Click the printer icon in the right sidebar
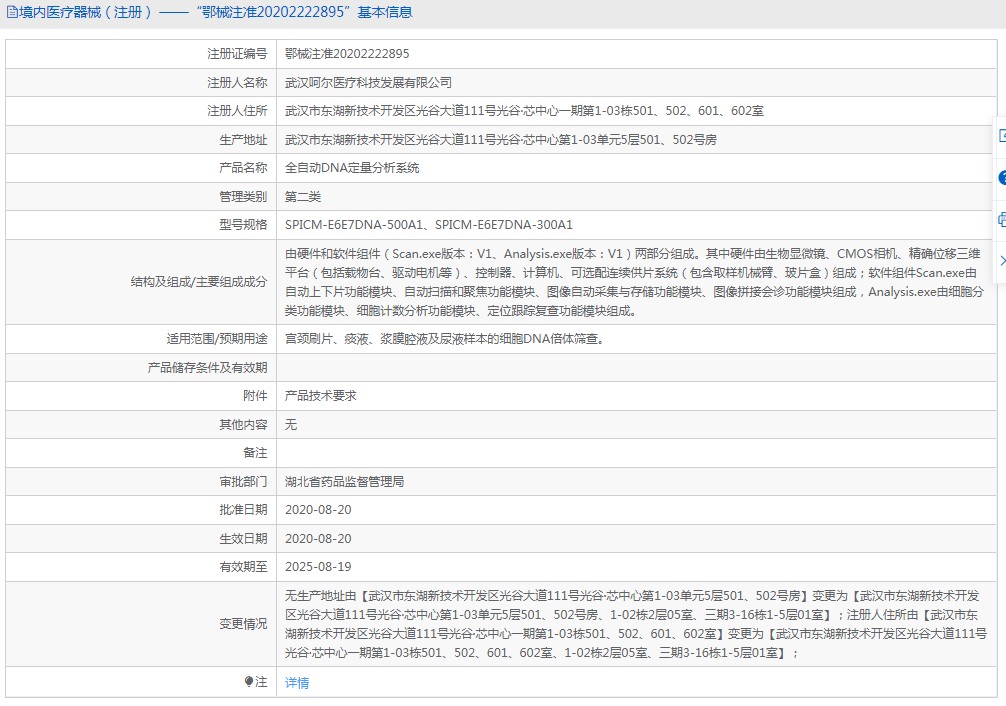The height and width of the screenshot is (706, 1006). click(x=1003, y=220)
